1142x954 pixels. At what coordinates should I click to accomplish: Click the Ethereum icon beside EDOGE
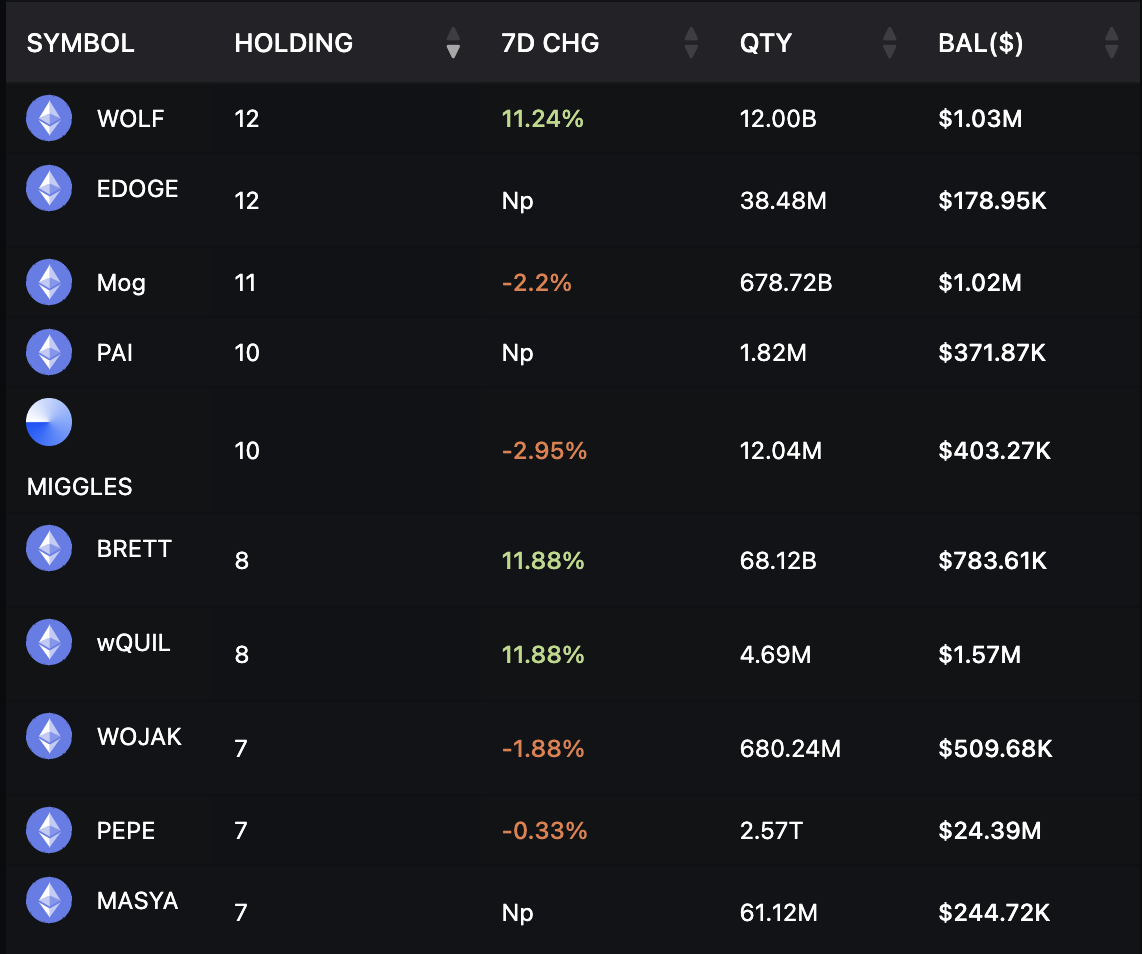[49, 188]
